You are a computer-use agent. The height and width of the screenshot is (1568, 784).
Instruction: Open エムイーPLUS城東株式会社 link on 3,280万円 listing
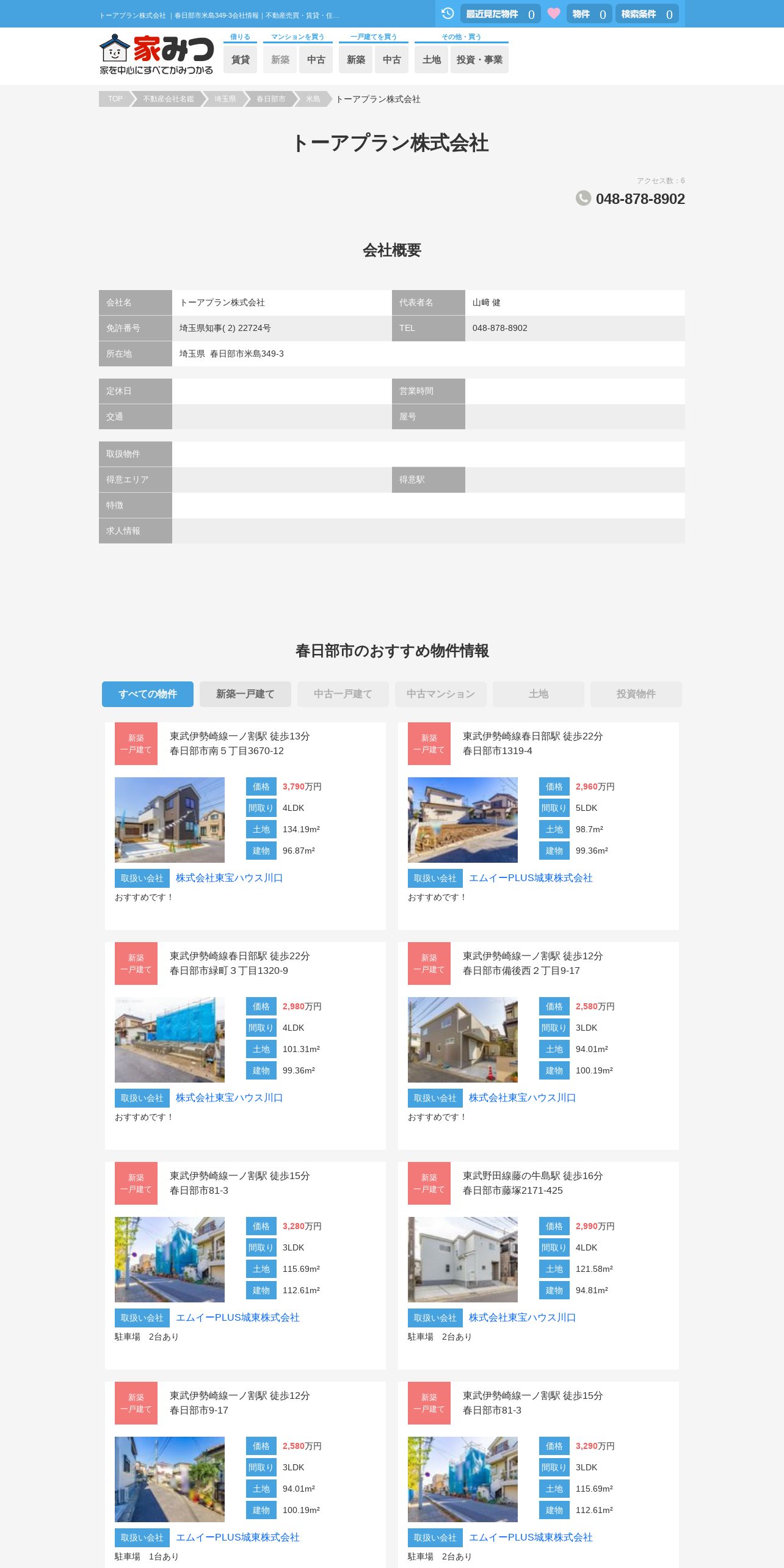238,1318
